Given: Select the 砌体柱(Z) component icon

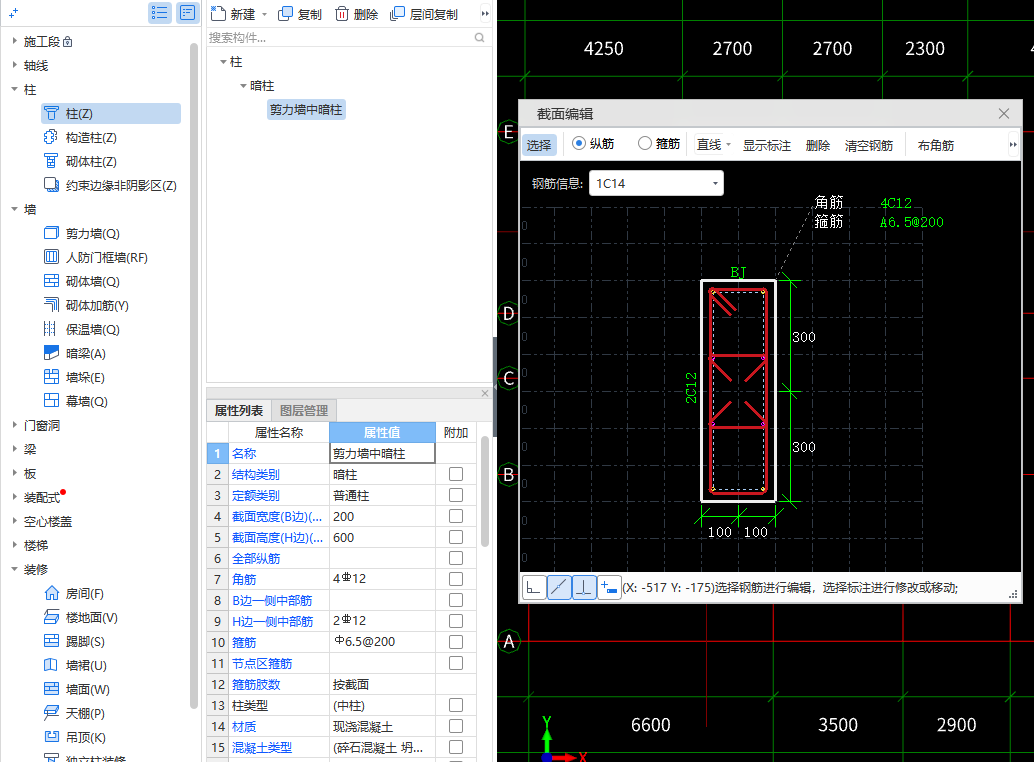Looking at the screenshot, I should click(x=51, y=161).
